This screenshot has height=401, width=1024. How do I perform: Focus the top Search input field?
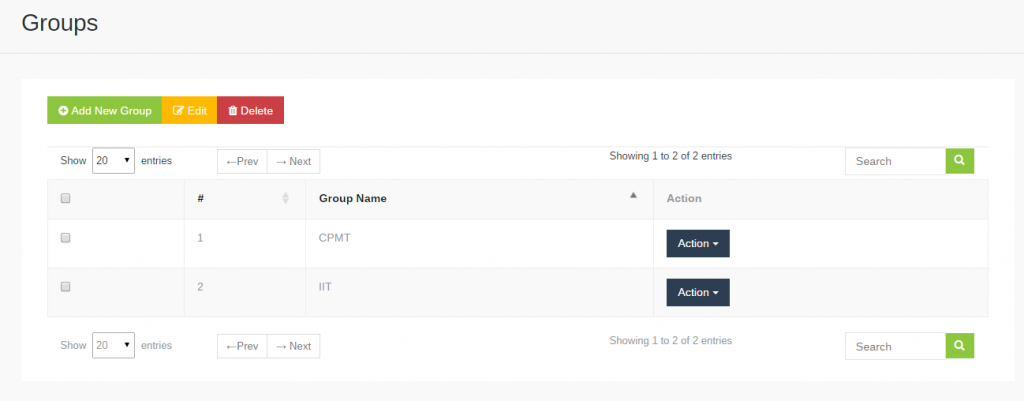point(895,161)
